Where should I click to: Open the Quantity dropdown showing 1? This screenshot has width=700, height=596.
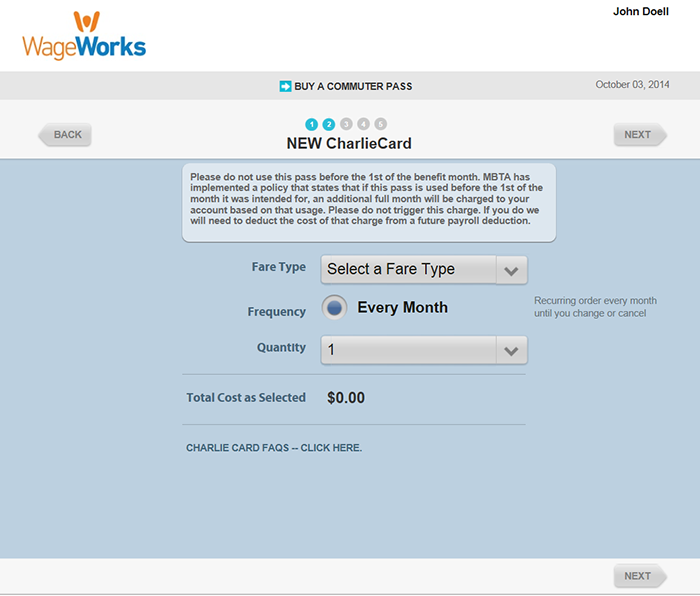coord(424,350)
